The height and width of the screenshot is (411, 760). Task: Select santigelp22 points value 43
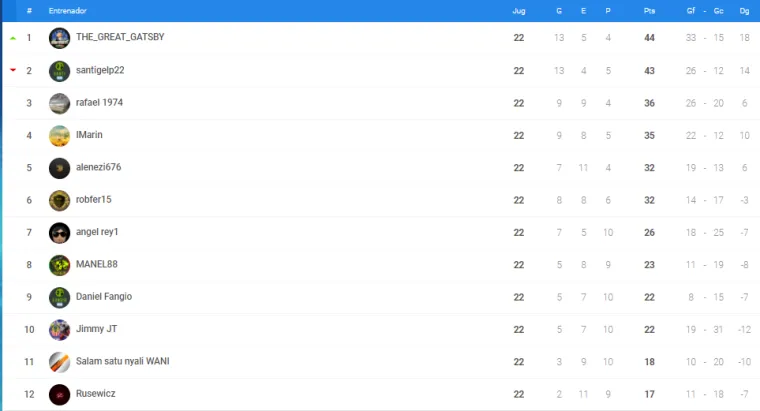(x=649, y=71)
